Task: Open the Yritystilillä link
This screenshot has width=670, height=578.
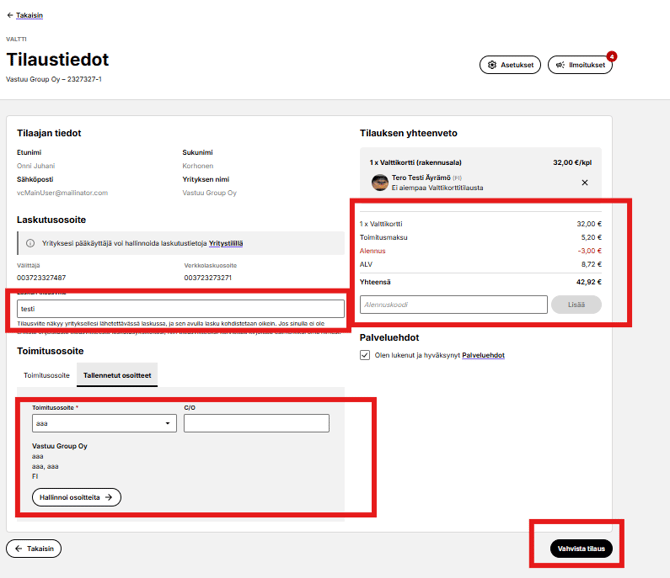Action: [226, 243]
